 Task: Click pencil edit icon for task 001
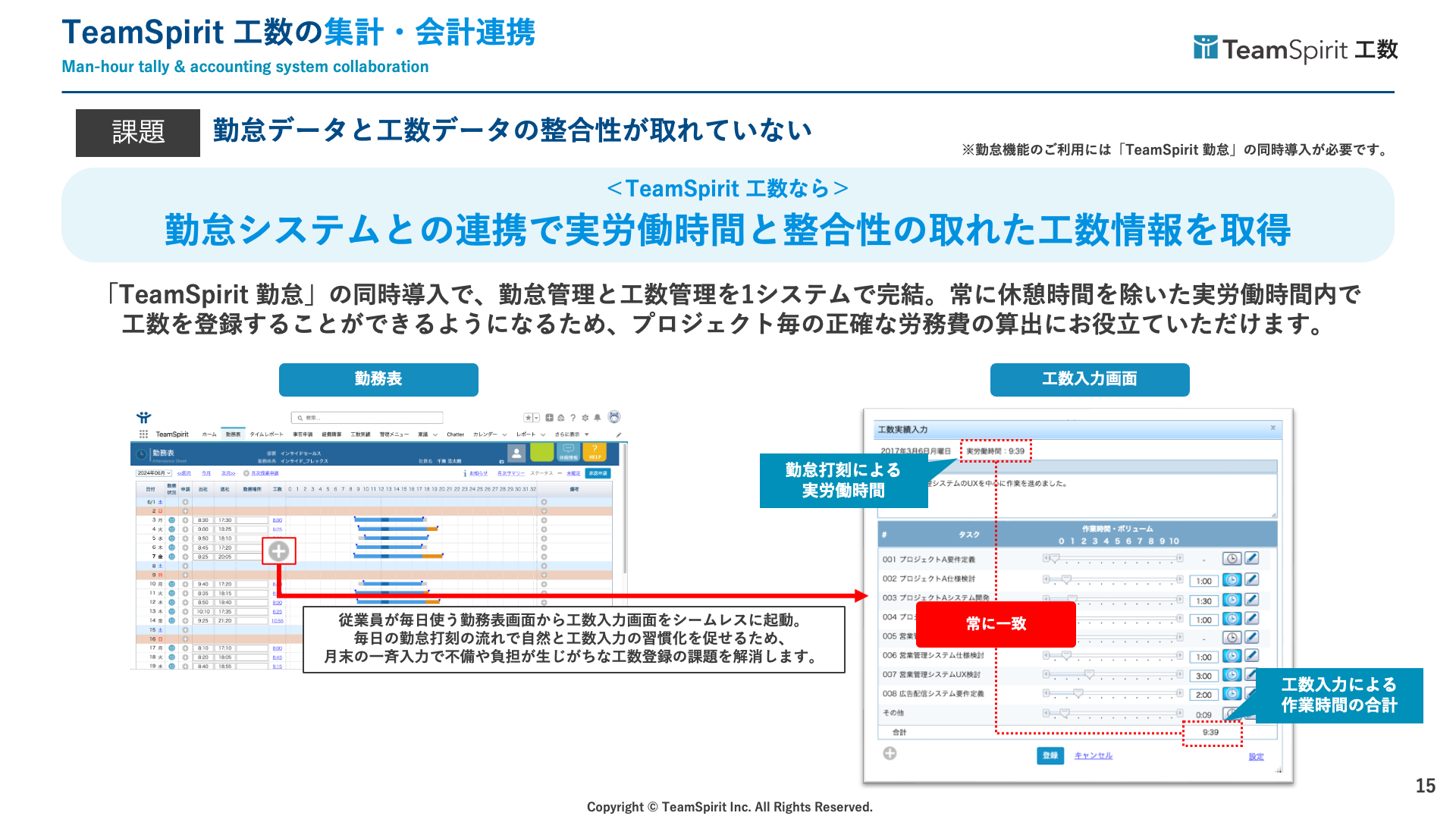(1252, 559)
